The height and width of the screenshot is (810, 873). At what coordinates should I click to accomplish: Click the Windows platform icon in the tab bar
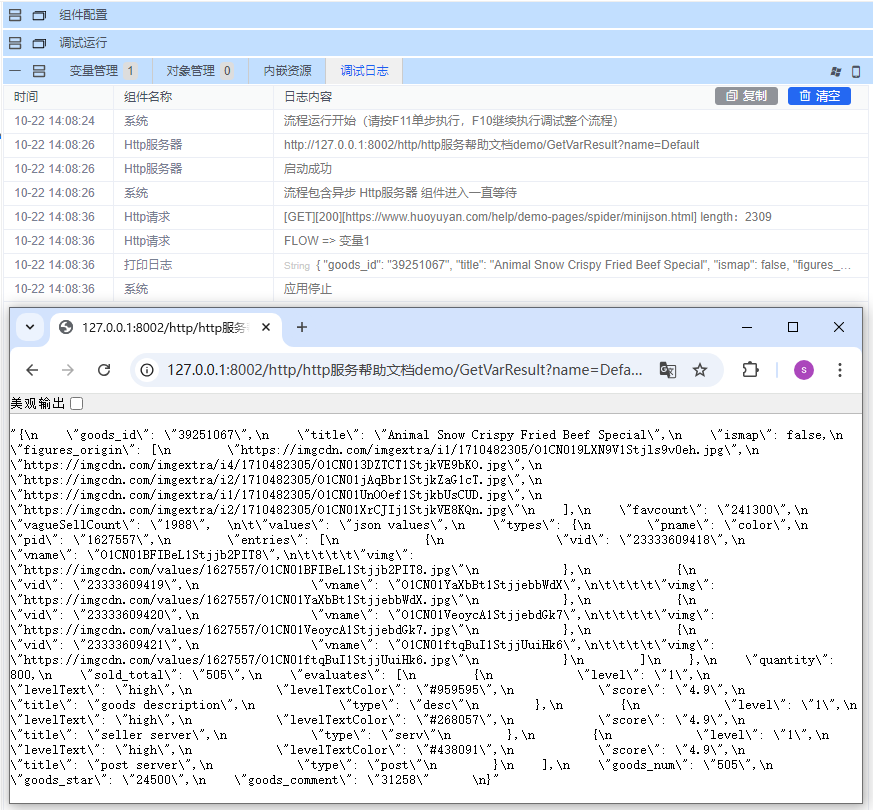(x=836, y=71)
